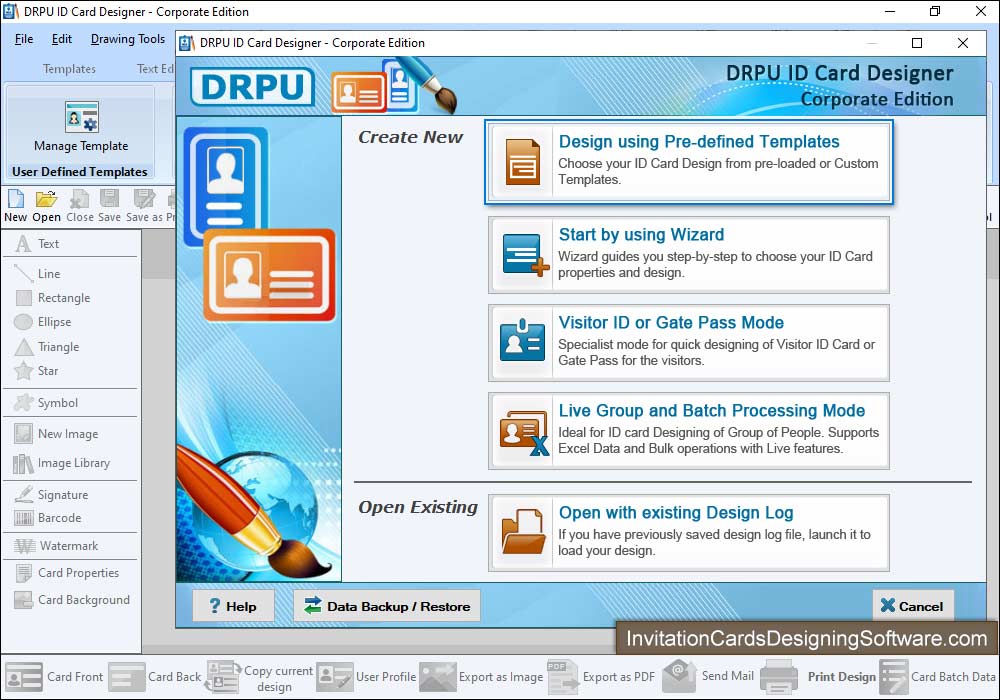The width and height of the screenshot is (1000, 700).
Task: Click the Batch Processing mode icon
Action: pos(524,432)
